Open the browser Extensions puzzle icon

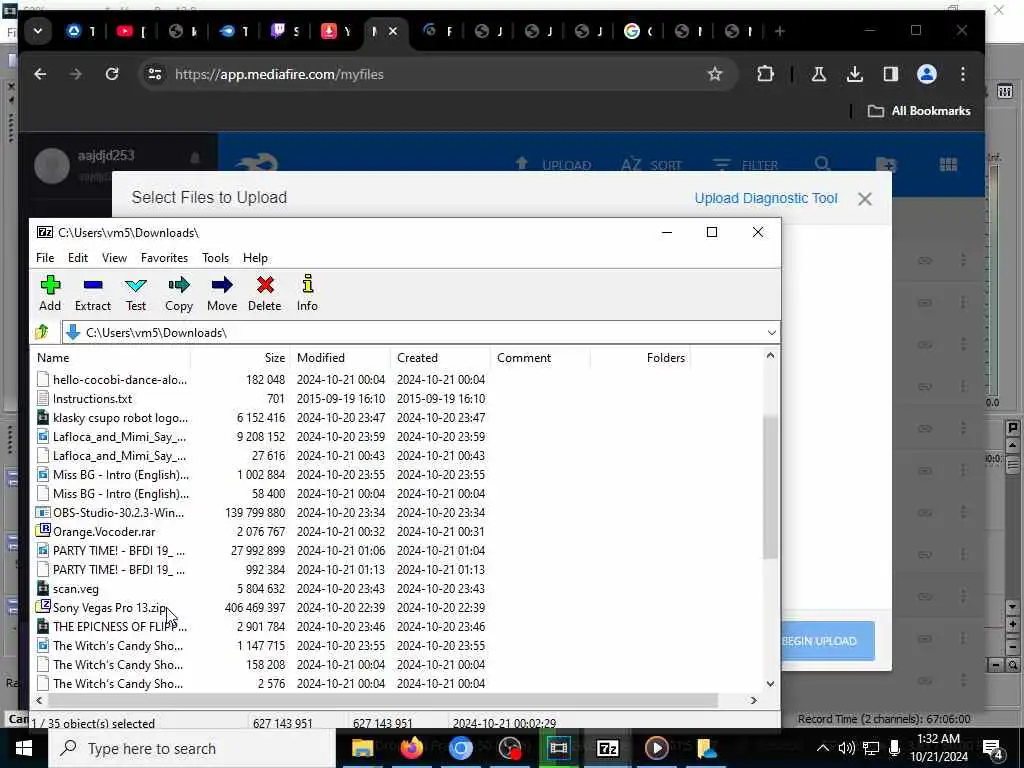(765, 74)
